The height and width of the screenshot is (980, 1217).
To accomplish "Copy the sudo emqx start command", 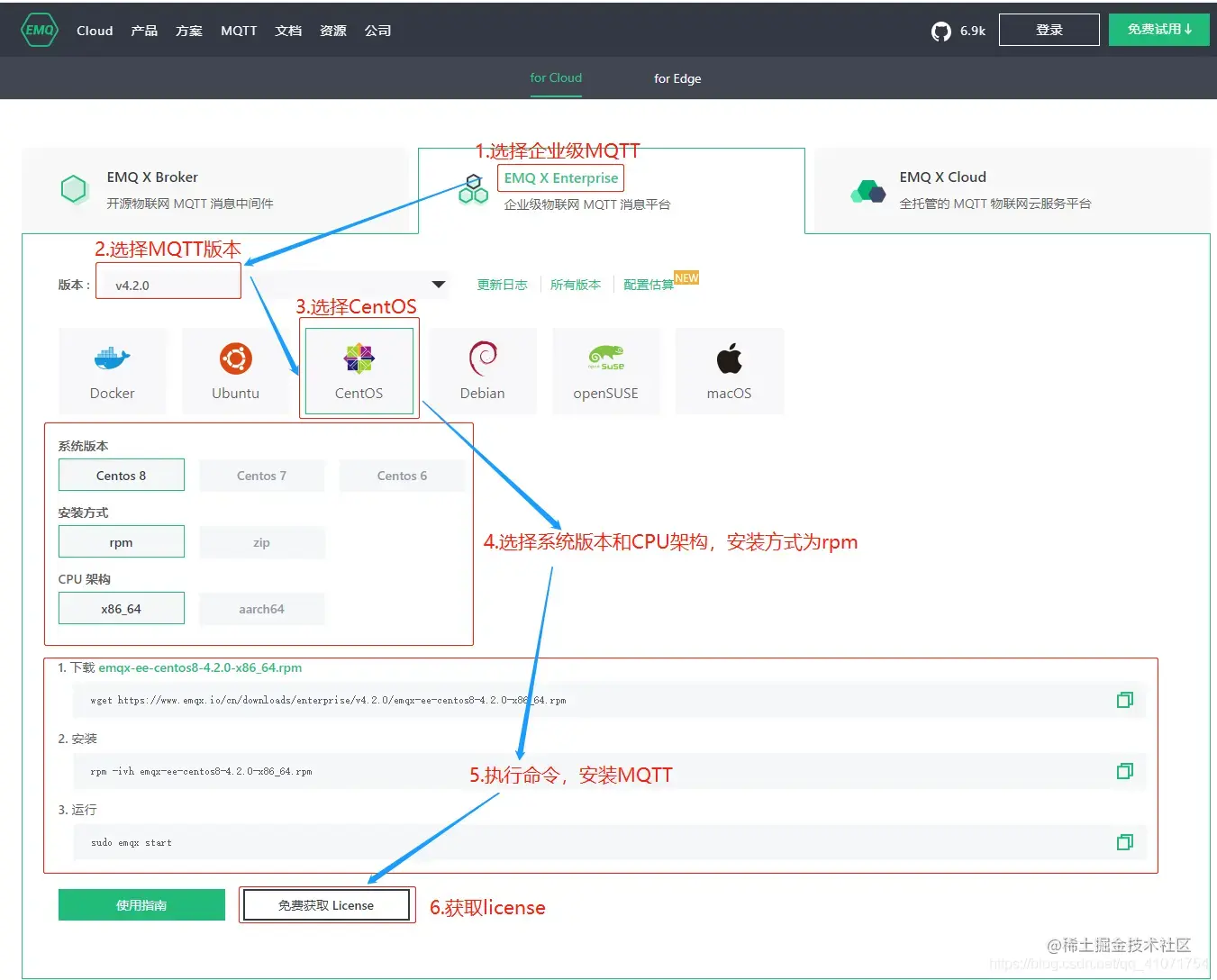I will click(1124, 842).
